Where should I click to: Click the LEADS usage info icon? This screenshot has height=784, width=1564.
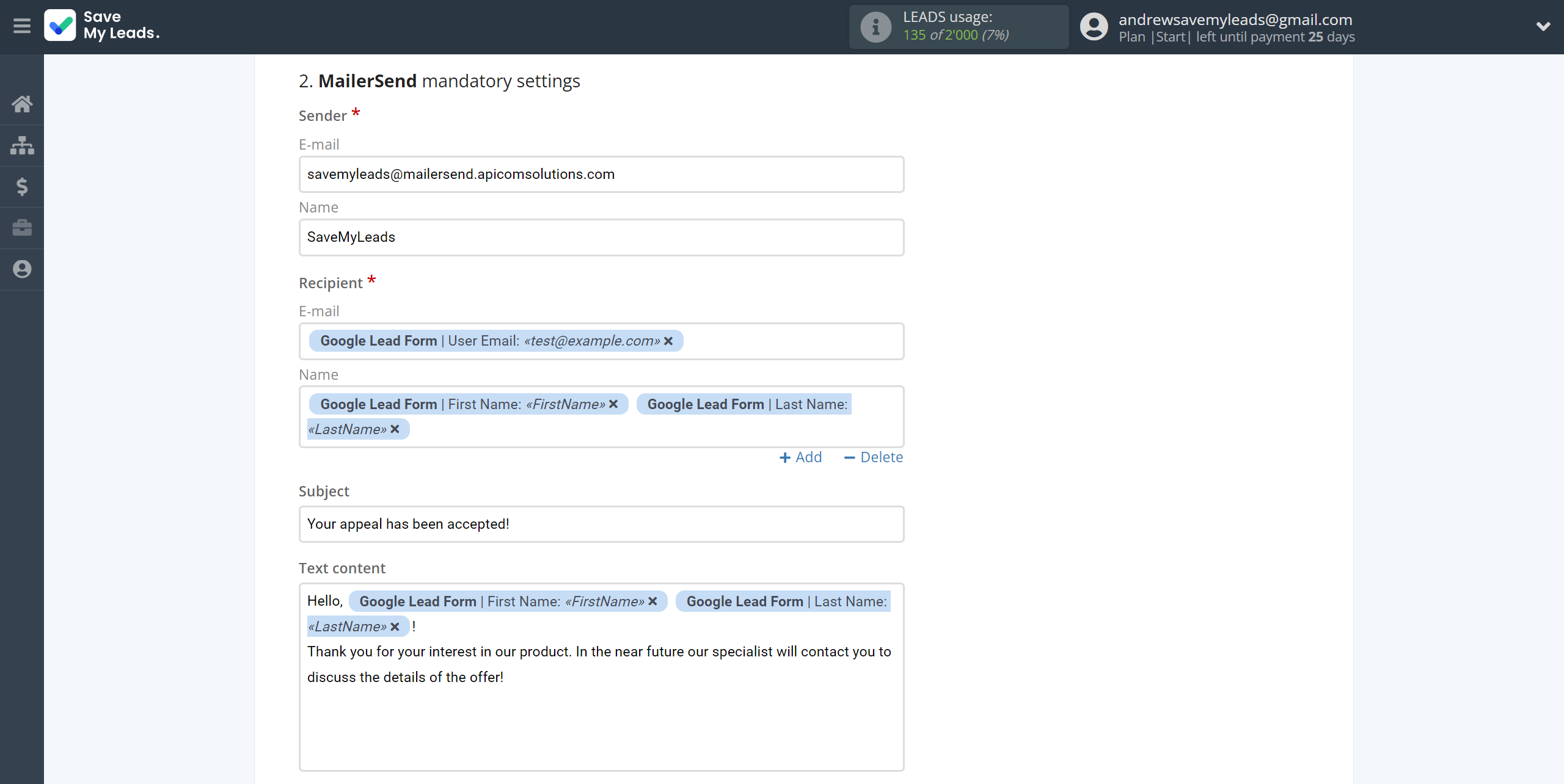pyautogui.click(x=875, y=27)
